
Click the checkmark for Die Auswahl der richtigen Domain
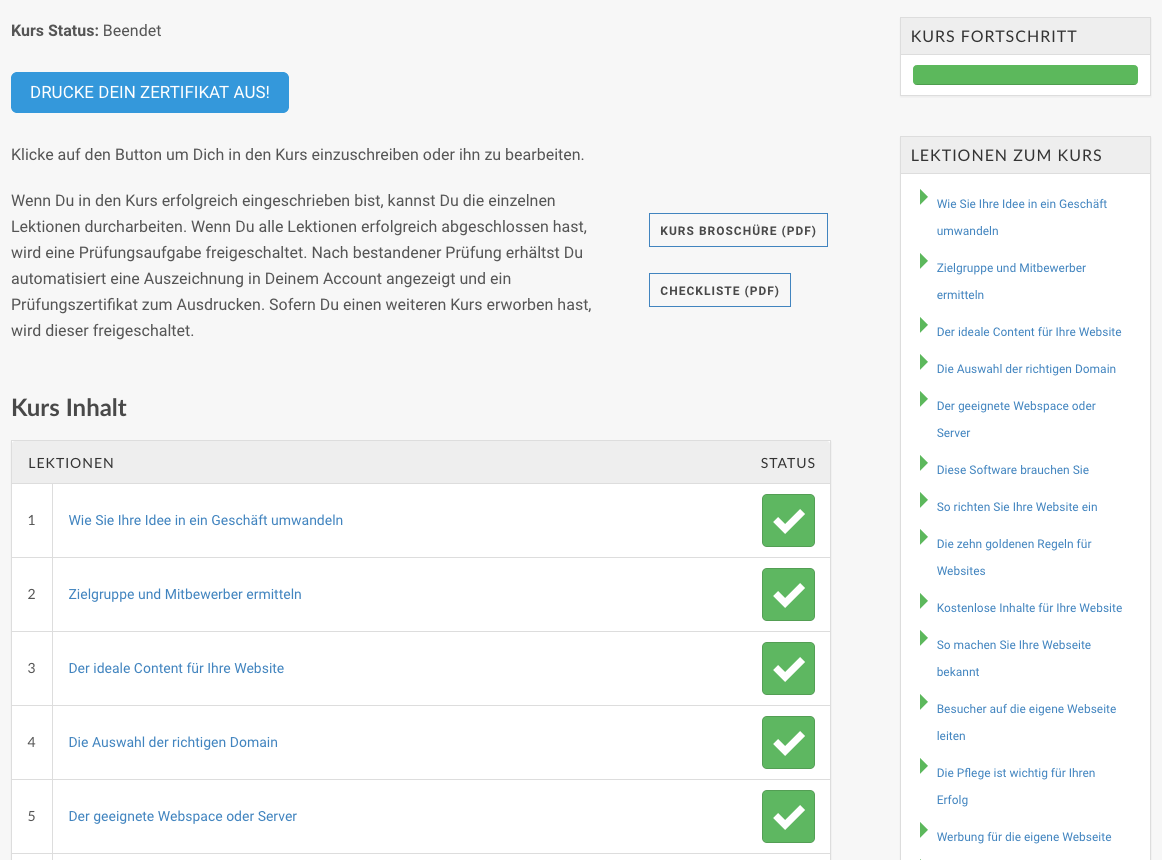coord(788,743)
